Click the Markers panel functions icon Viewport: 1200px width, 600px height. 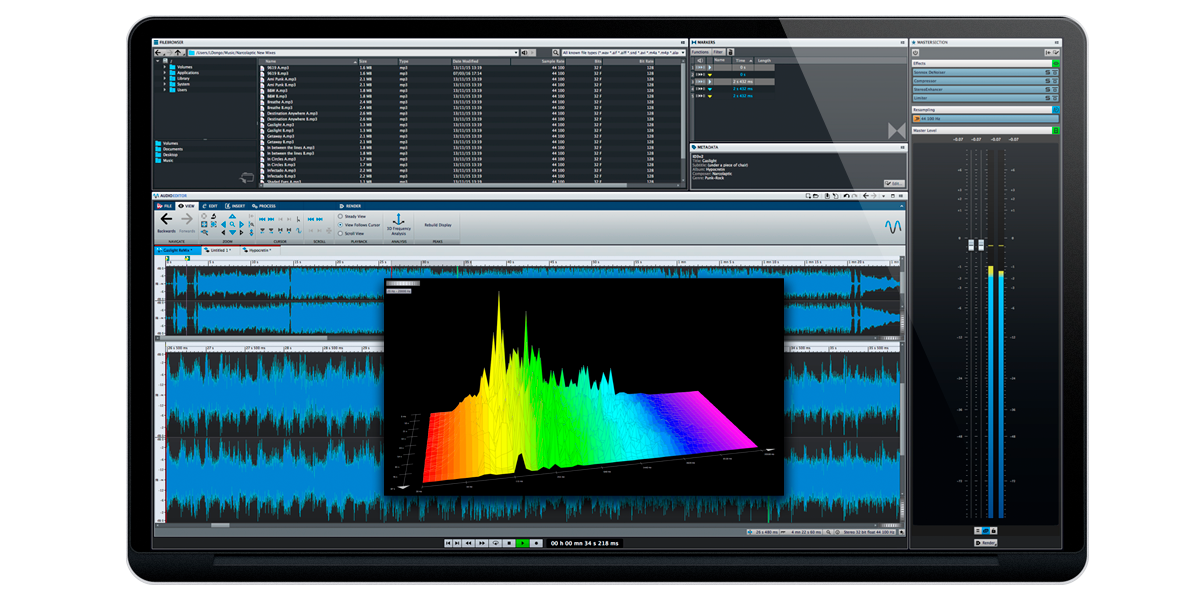[x=700, y=52]
